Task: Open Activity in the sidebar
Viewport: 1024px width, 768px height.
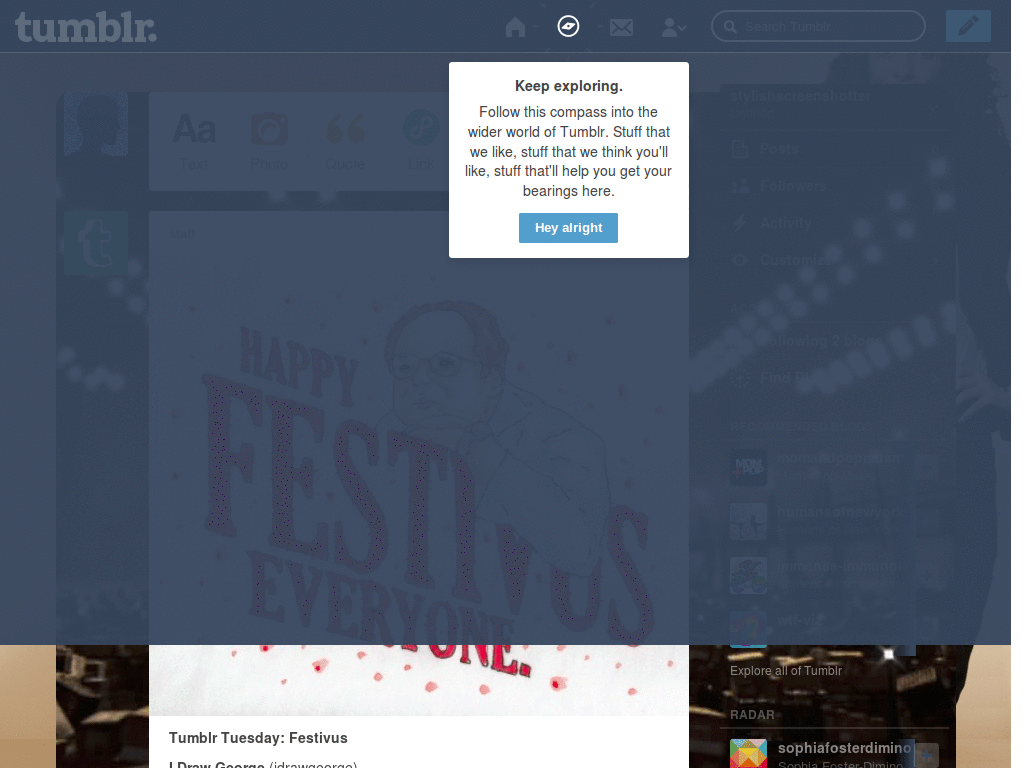Action: pyautogui.click(x=785, y=223)
